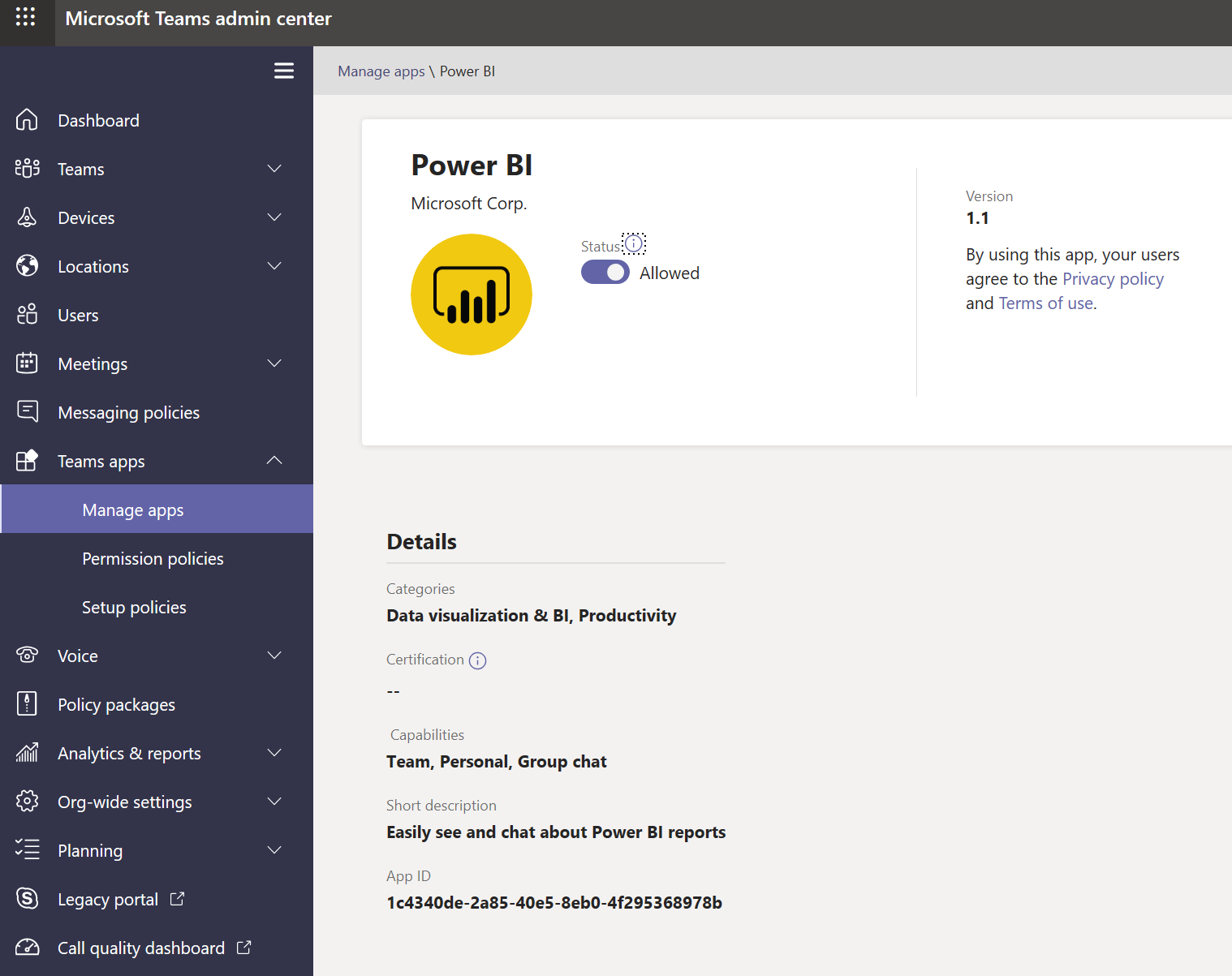Viewport: 1232px width, 976px height.
Task: Open the app launcher waffle icon
Action: point(26,17)
